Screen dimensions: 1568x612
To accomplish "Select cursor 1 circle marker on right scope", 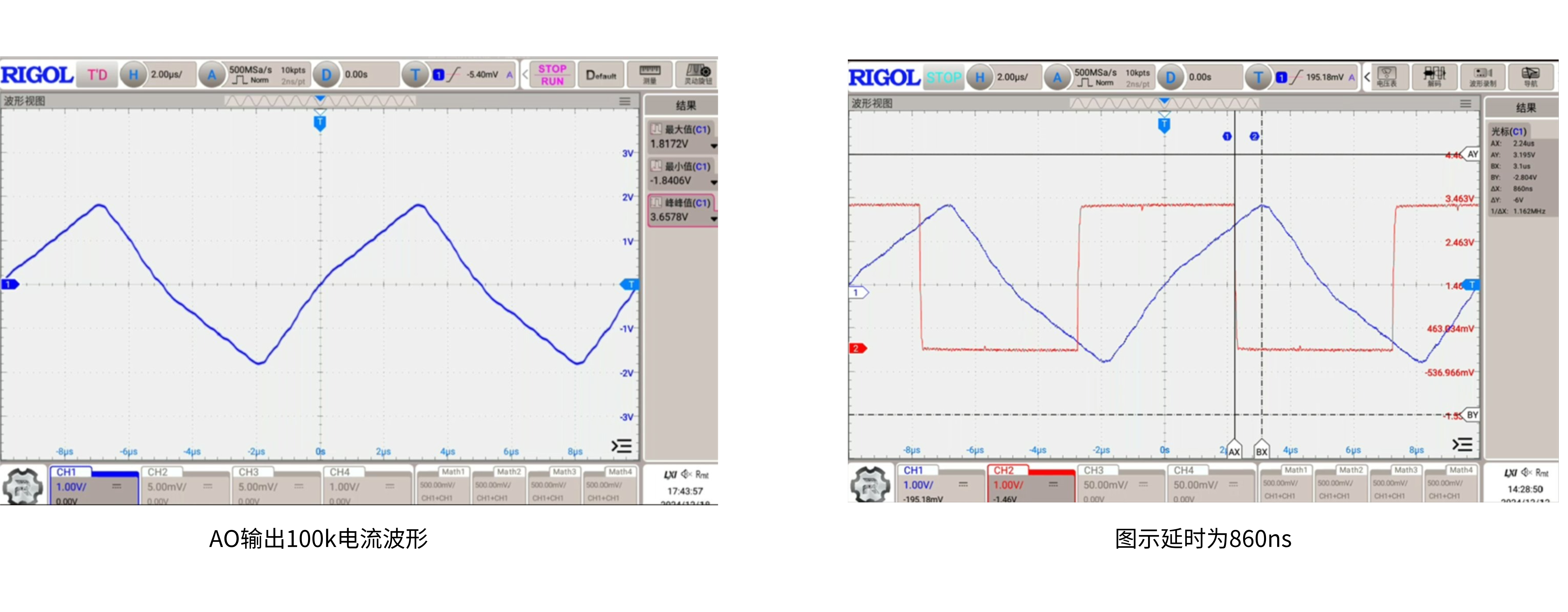I will click(1227, 136).
